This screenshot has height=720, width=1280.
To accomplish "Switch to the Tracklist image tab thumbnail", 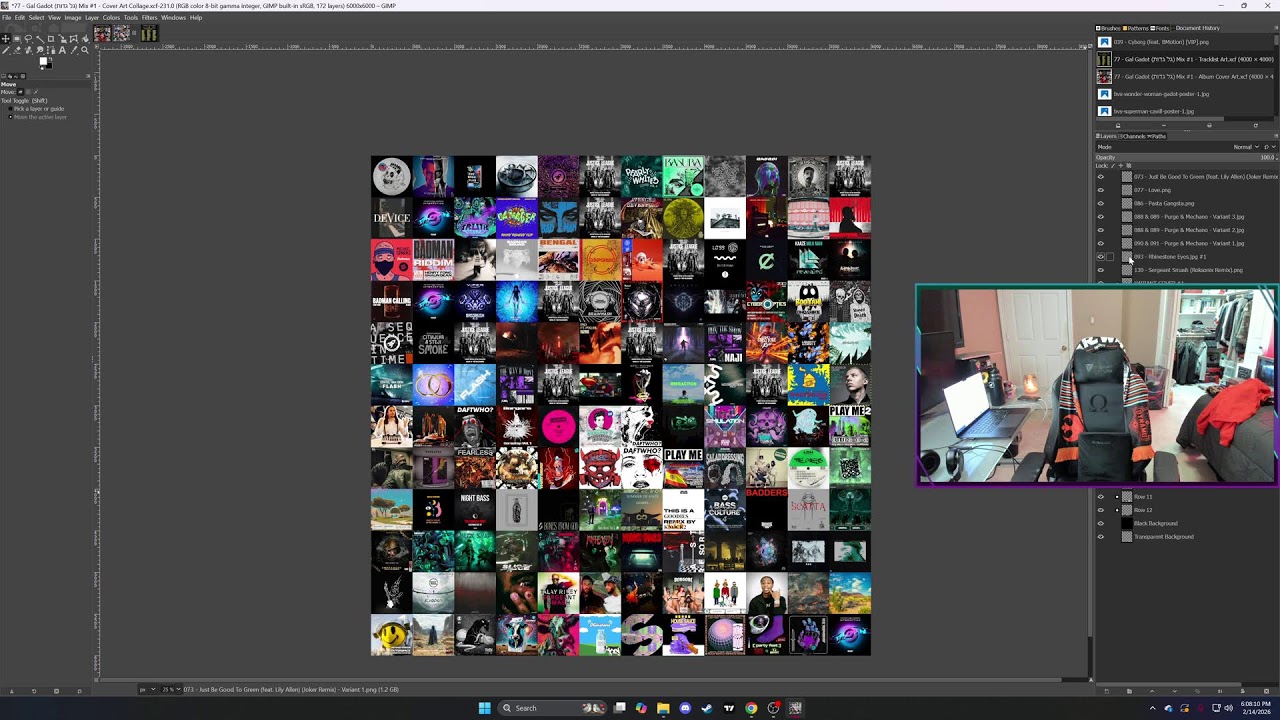I will click(149, 34).
